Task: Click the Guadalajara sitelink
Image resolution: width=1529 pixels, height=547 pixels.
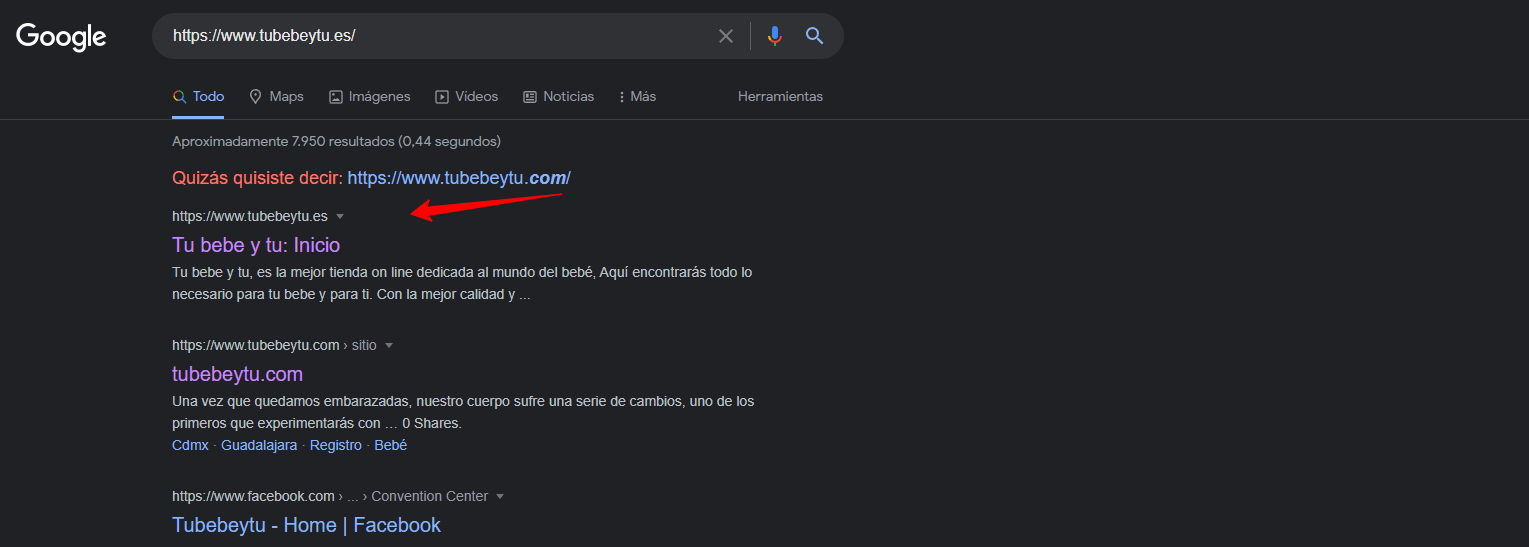Action: [259, 445]
